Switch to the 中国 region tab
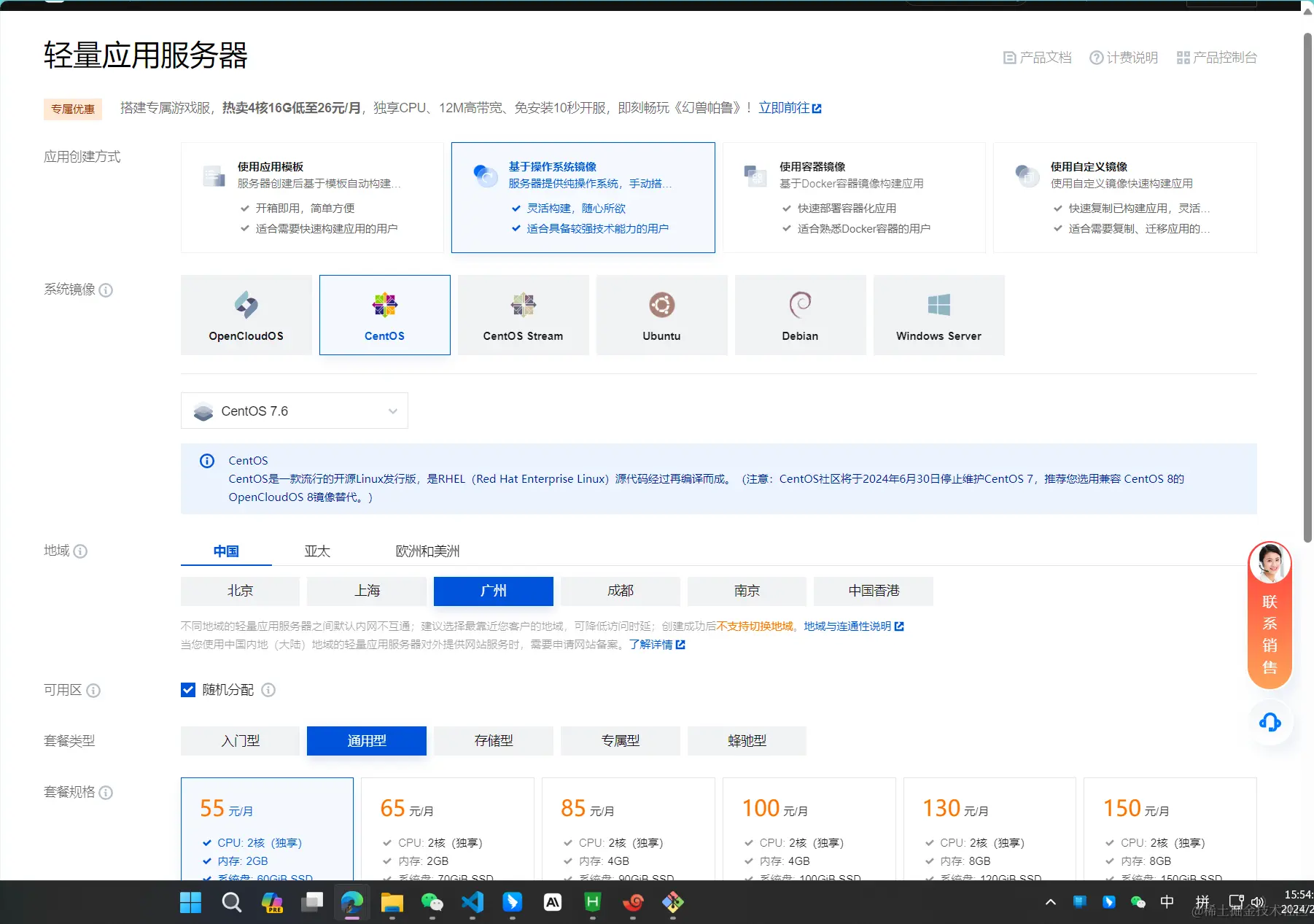This screenshot has height=924, width=1314. pos(226,551)
